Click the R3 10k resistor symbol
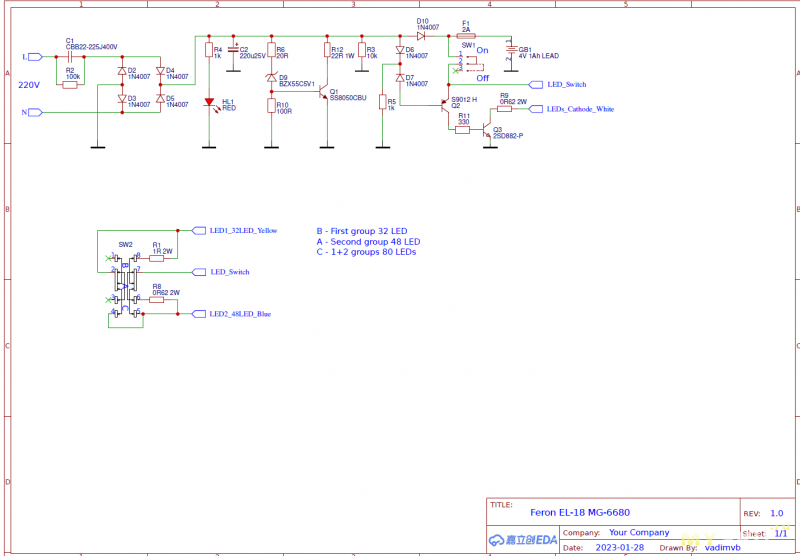This screenshot has height=556, width=800. pos(362,50)
